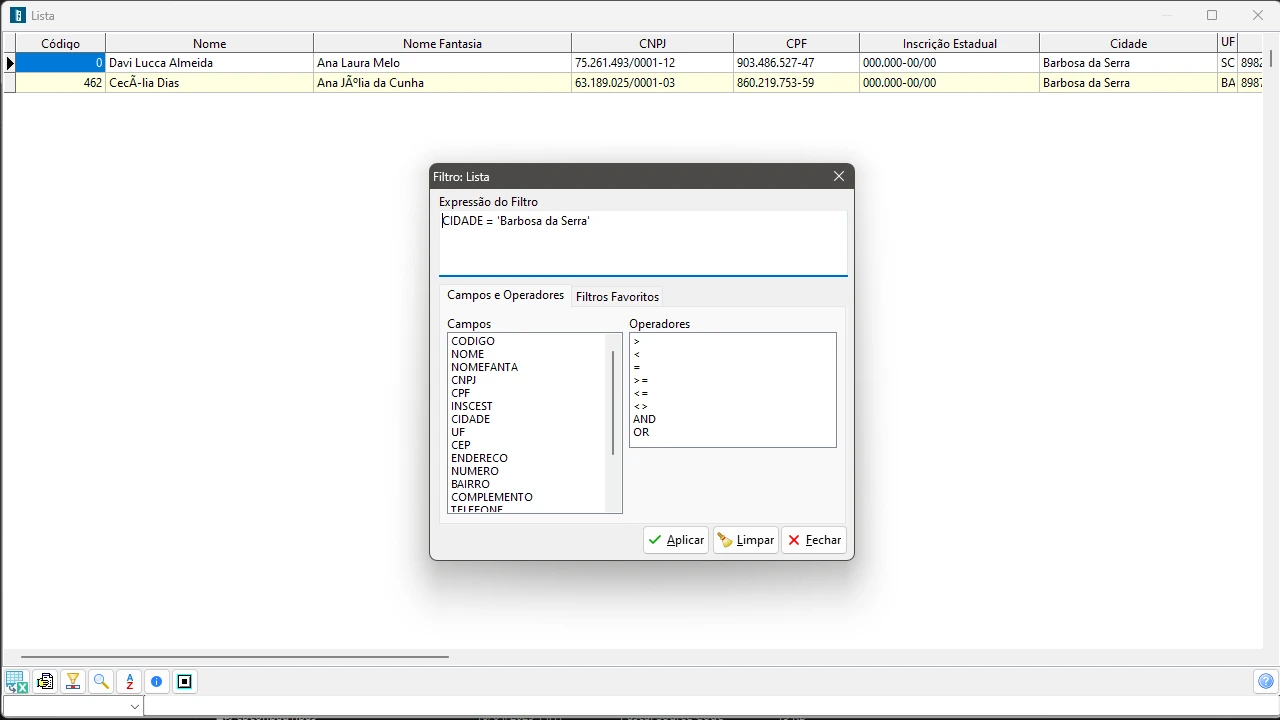Select CNPJ in the Campos list
This screenshot has height=720, width=1280.
(x=463, y=380)
